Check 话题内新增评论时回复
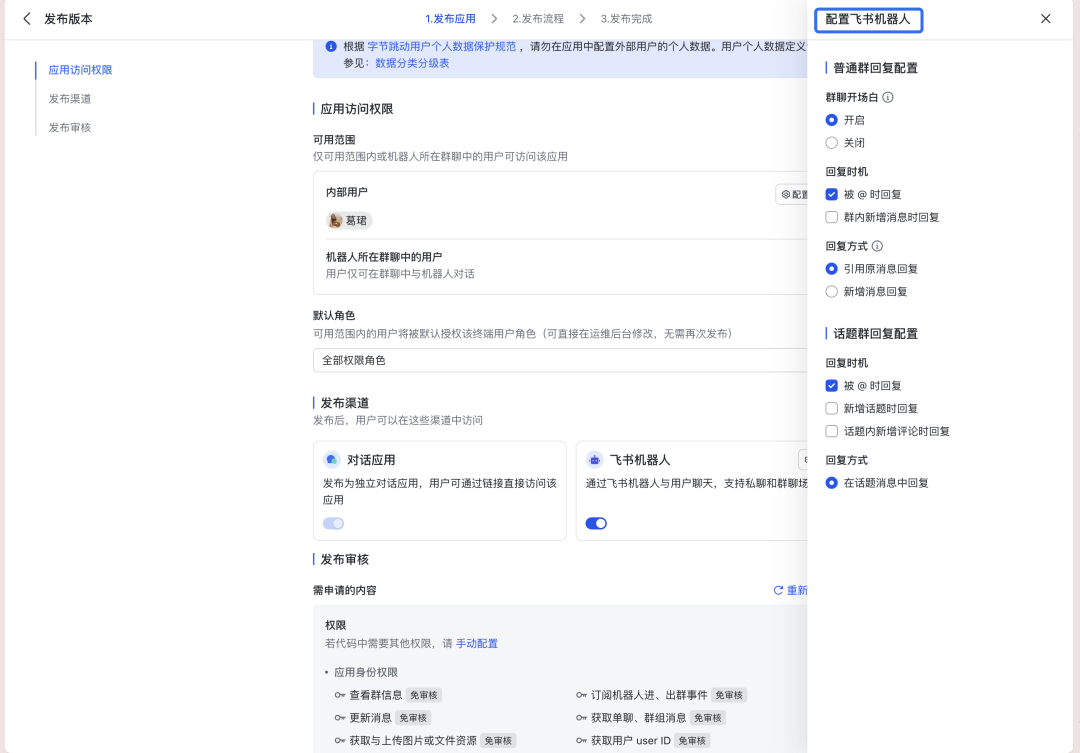This screenshot has width=1080, height=753. (x=831, y=431)
